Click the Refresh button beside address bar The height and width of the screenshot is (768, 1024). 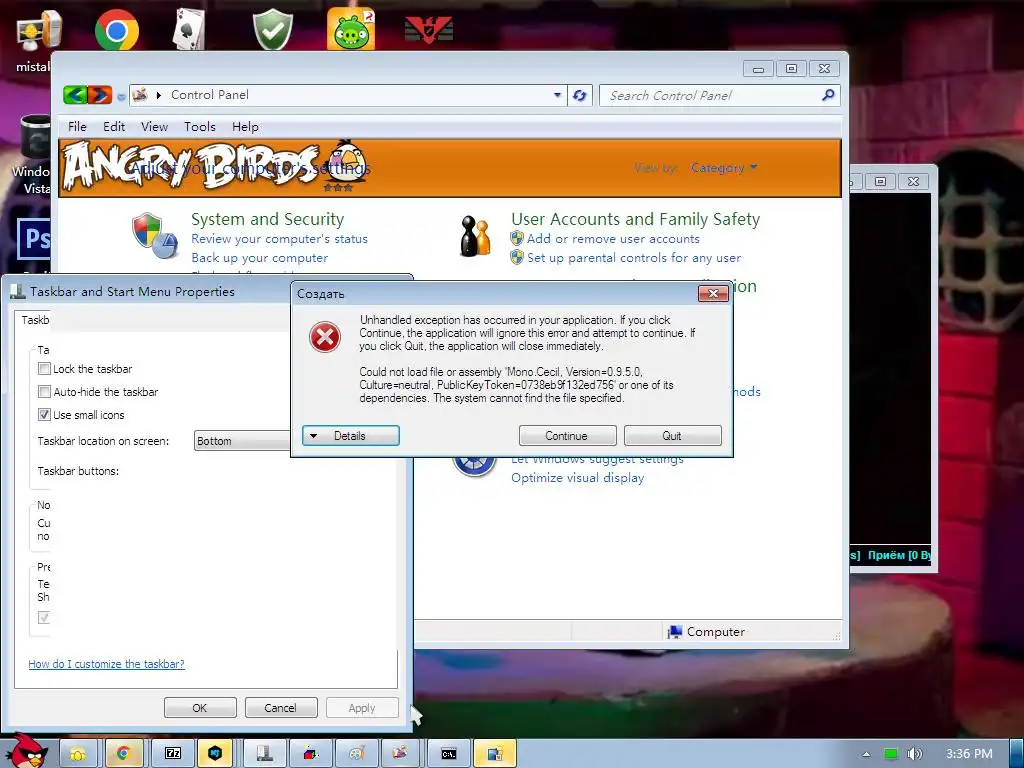(579, 95)
